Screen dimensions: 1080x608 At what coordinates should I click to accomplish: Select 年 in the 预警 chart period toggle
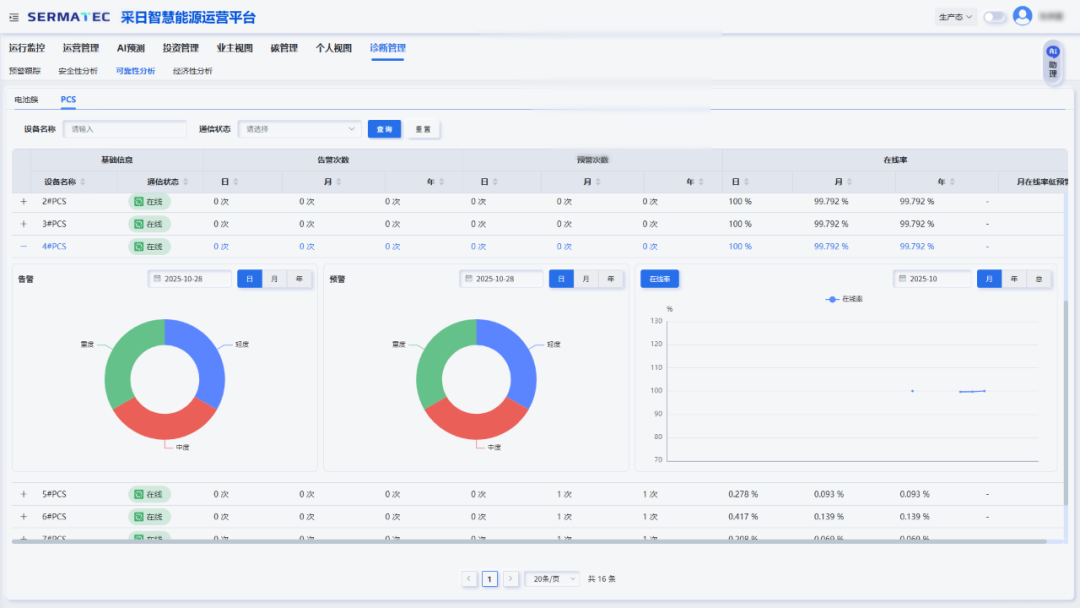(x=610, y=279)
